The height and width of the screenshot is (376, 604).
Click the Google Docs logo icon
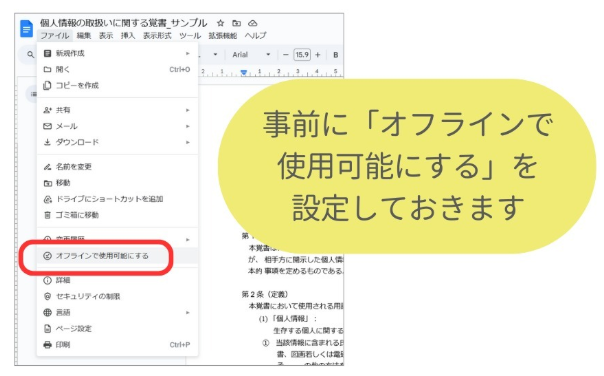(x=26, y=29)
